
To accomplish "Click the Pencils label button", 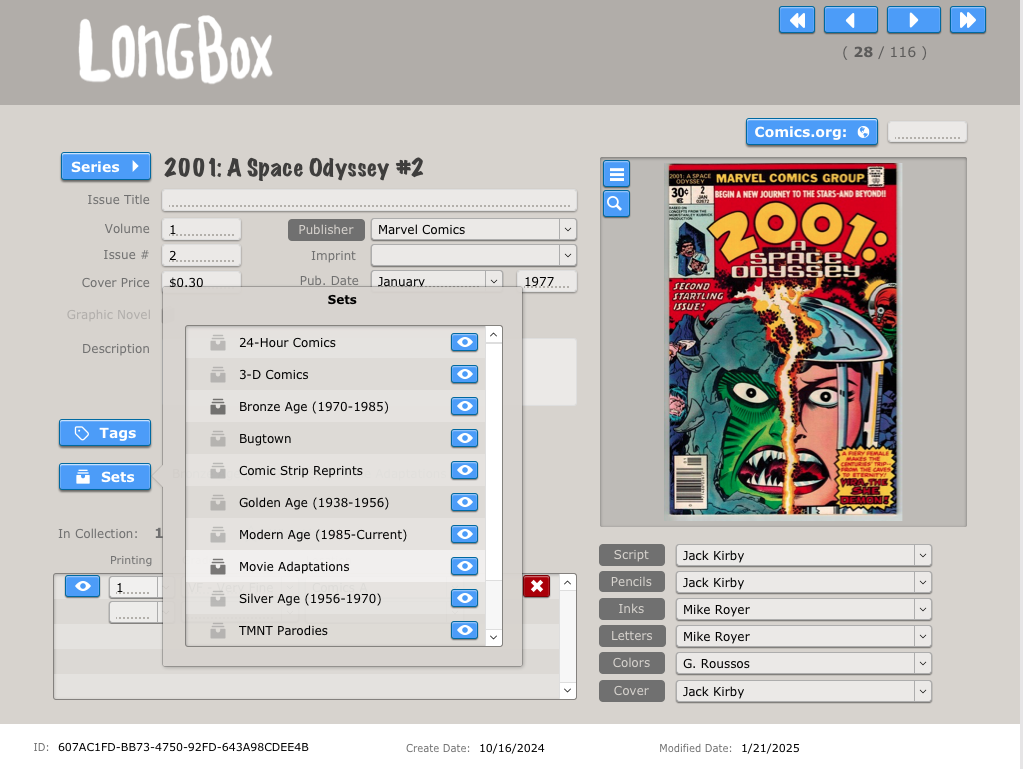I will coord(632,582).
